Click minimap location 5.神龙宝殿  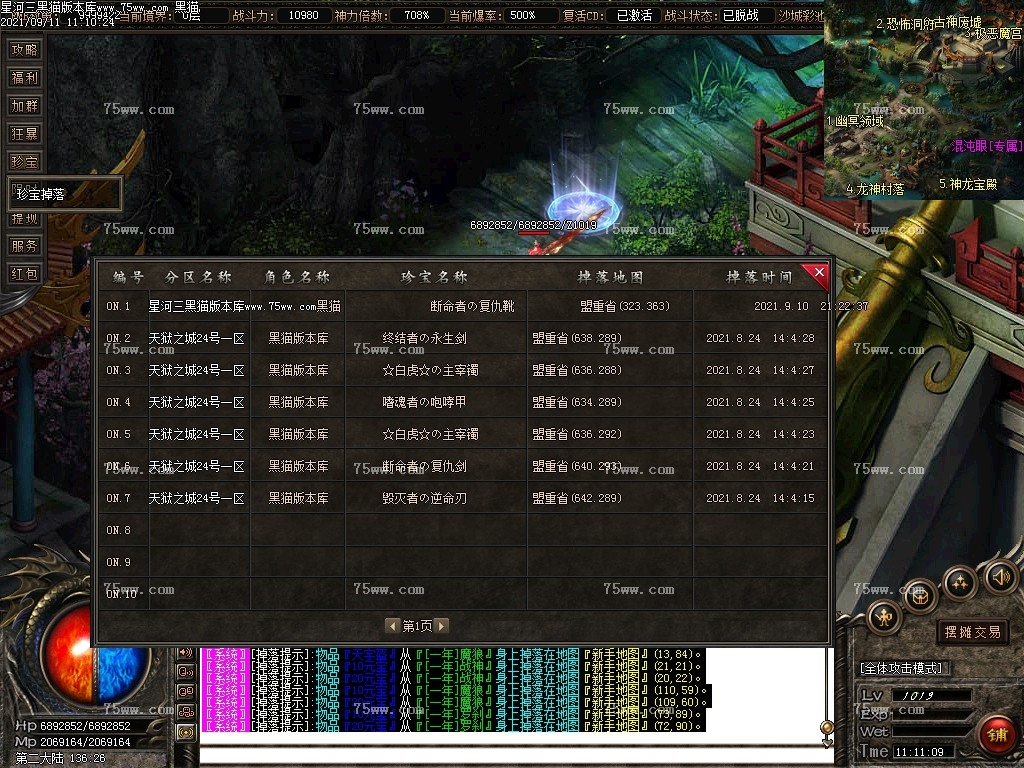point(968,184)
